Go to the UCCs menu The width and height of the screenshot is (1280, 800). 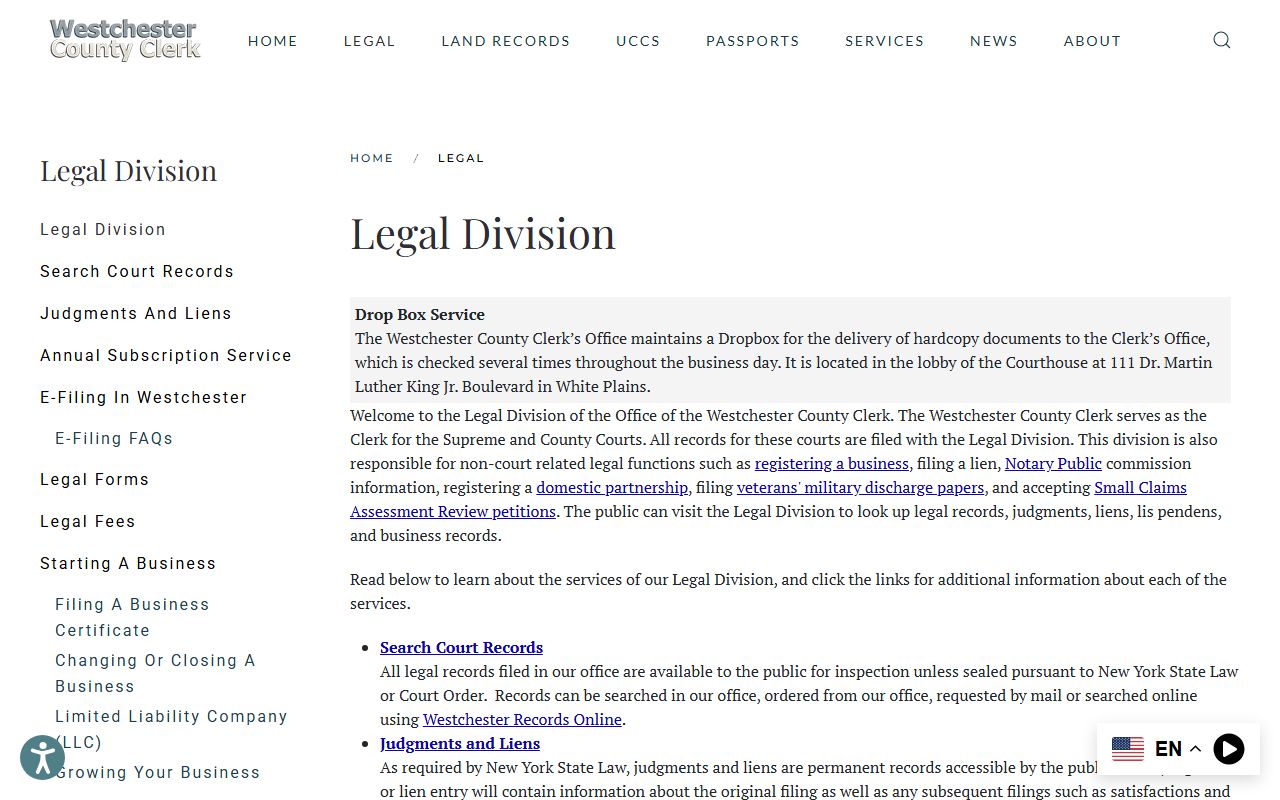tap(638, 41)
